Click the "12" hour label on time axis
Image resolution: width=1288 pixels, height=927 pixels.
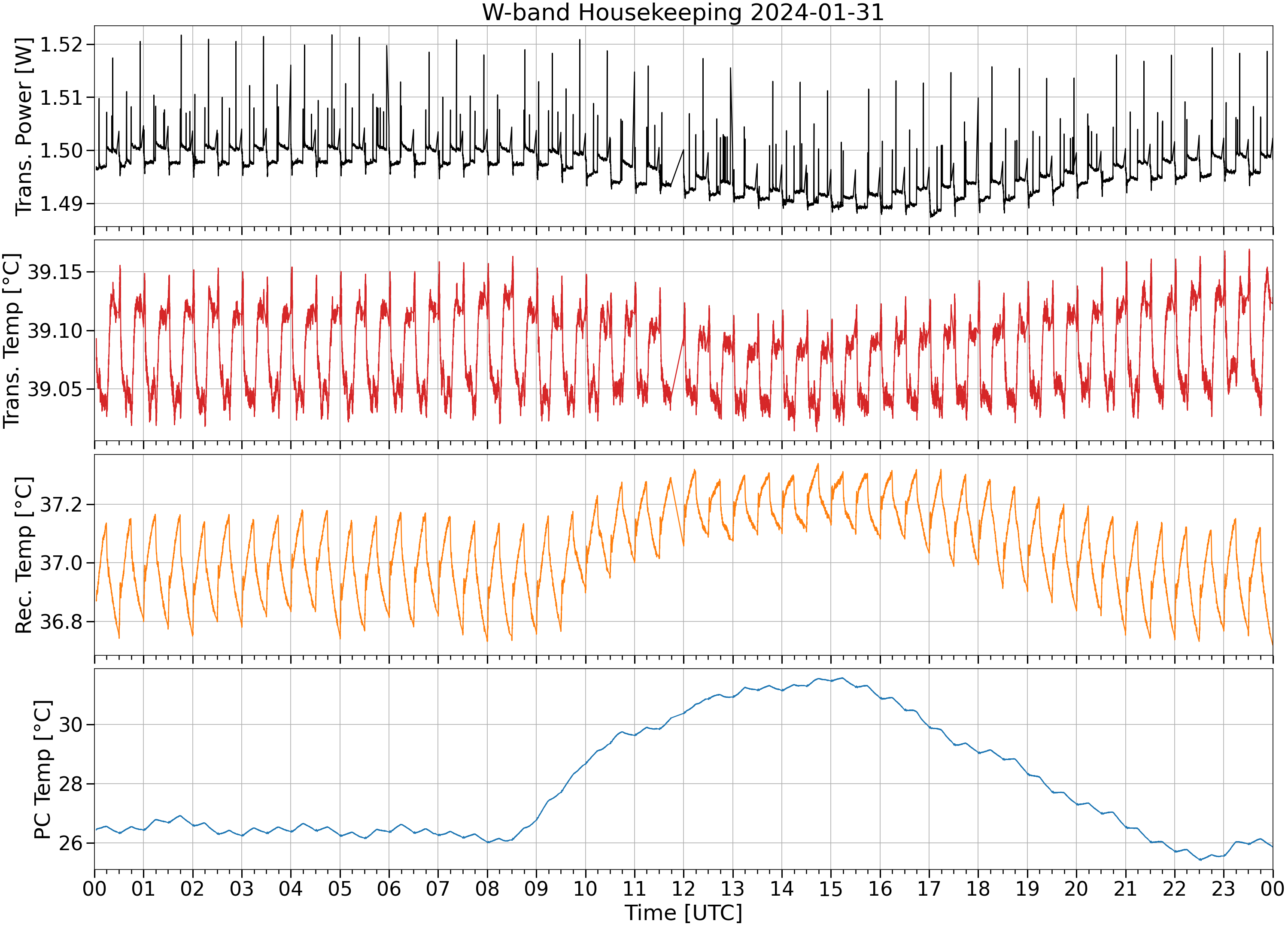pyautogui.click(x=683, y=888)
